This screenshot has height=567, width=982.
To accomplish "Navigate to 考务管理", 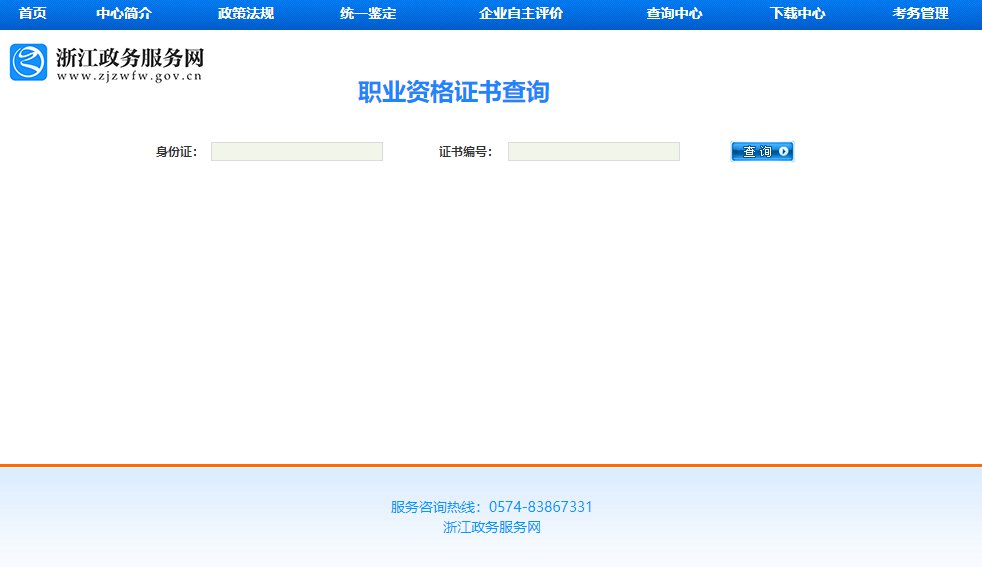I will 920,14.
